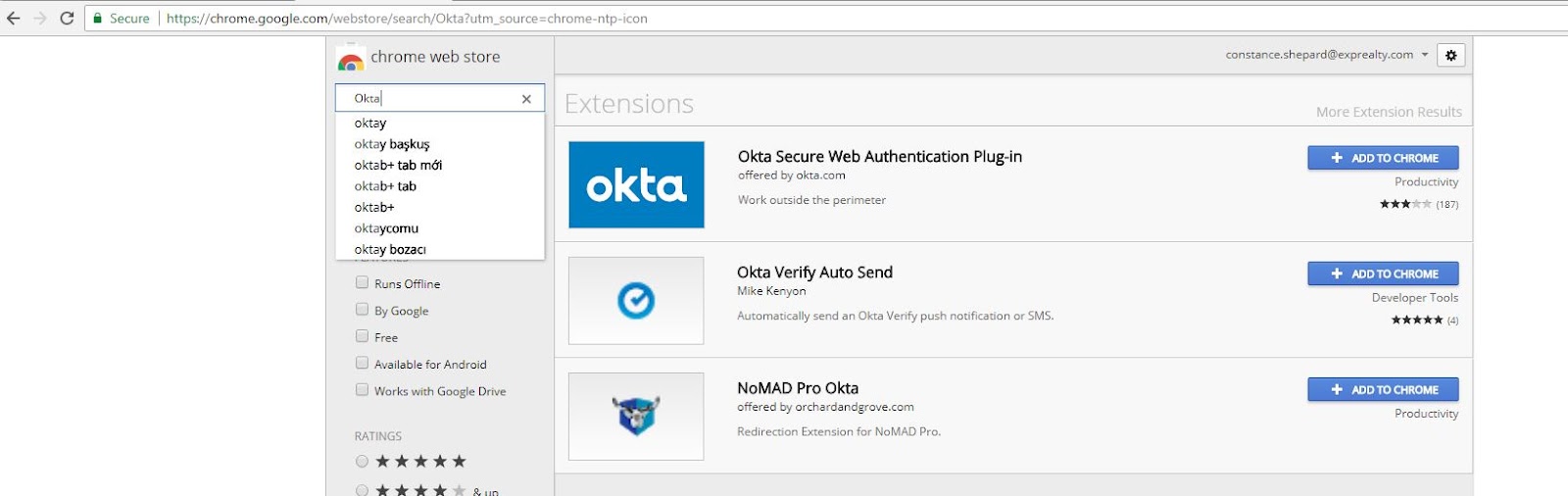This screenshot has width=1568, height=496.
Task: Click 'Redirection Extension for NoMAD Pro.' description
Action: 839,431
